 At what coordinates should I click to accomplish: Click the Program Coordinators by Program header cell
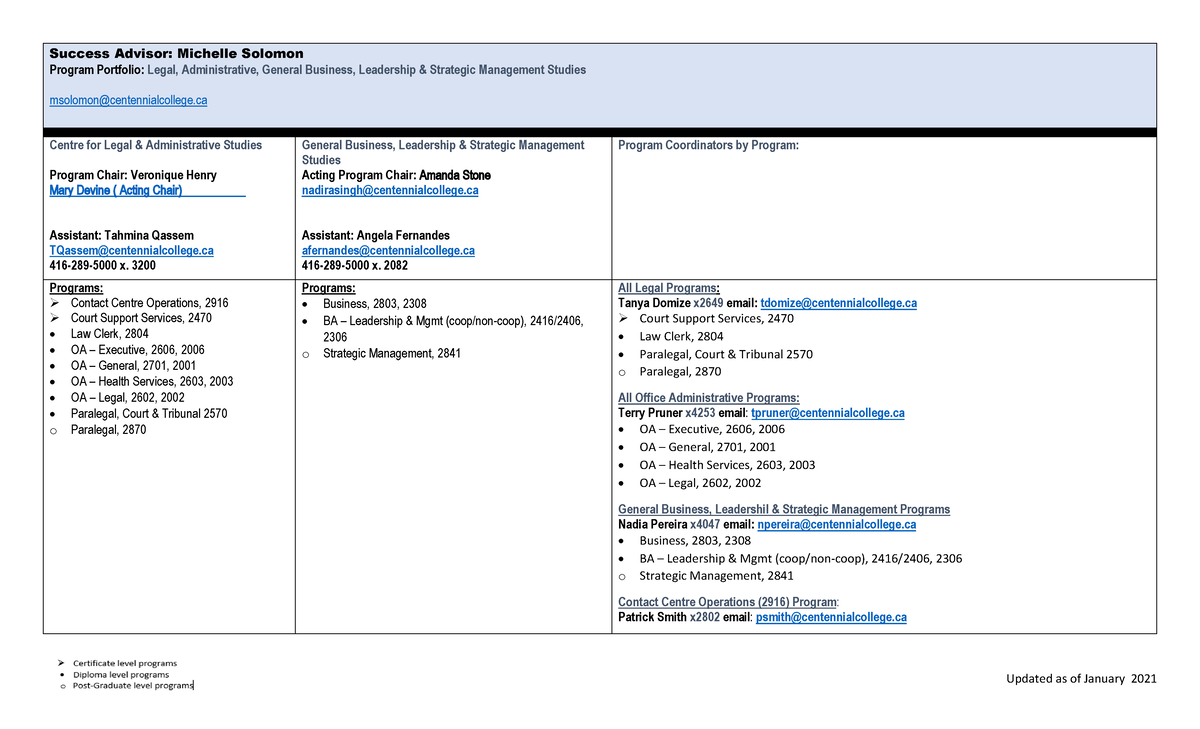pos(711,145)
